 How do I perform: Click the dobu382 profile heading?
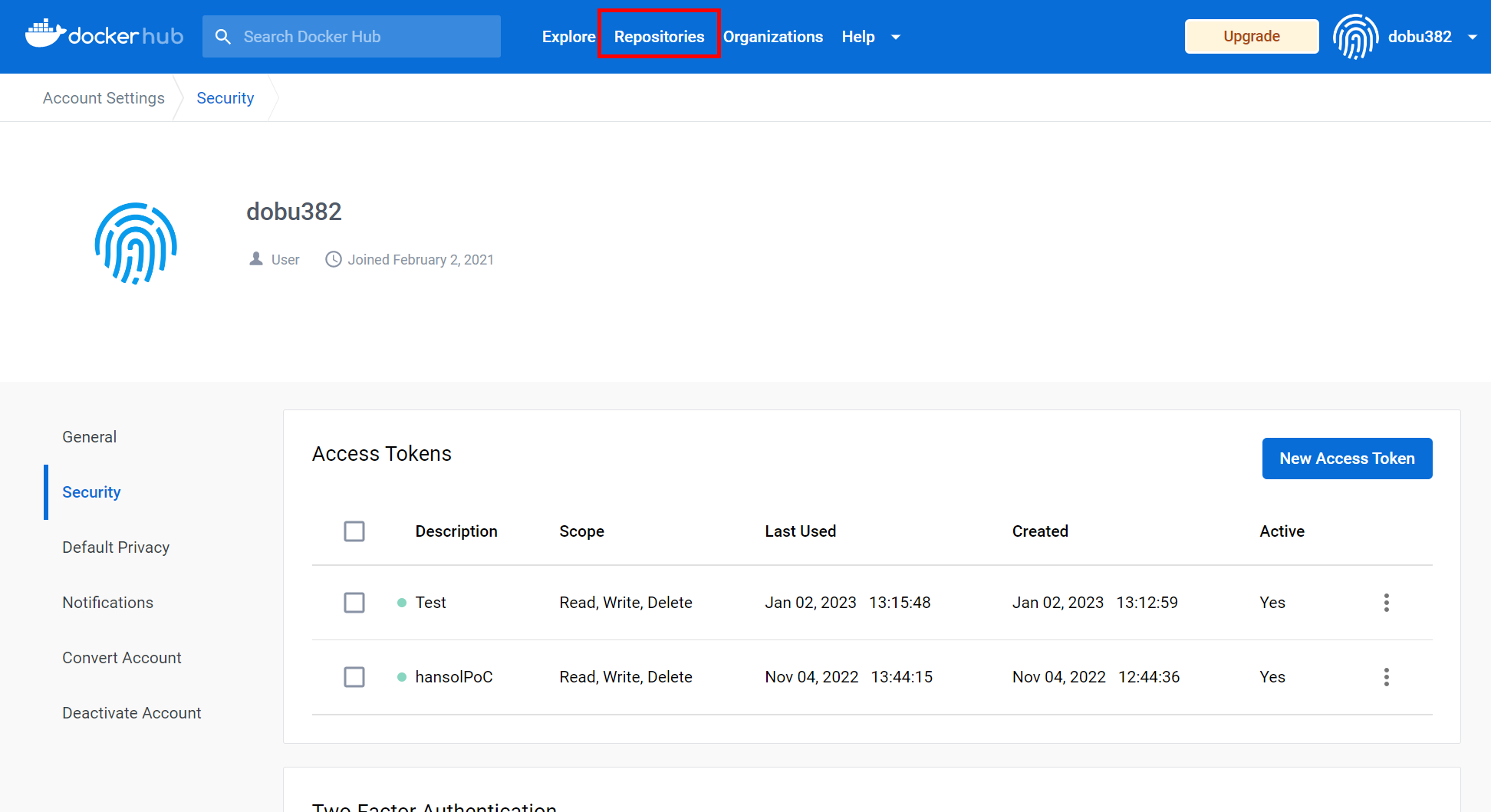click(x=294, y=212)
